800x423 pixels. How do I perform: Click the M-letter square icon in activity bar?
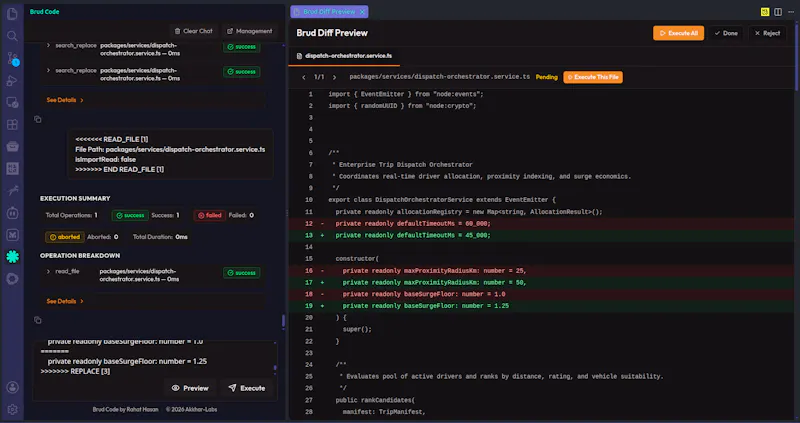12,235
